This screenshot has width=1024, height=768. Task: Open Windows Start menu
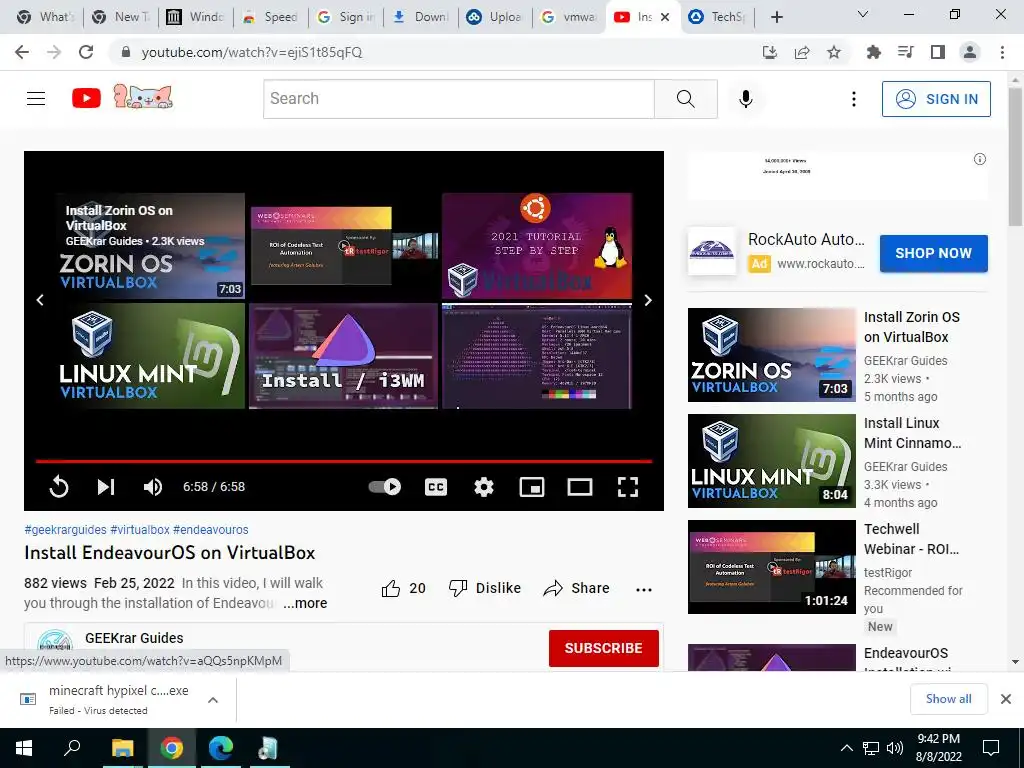24,748
